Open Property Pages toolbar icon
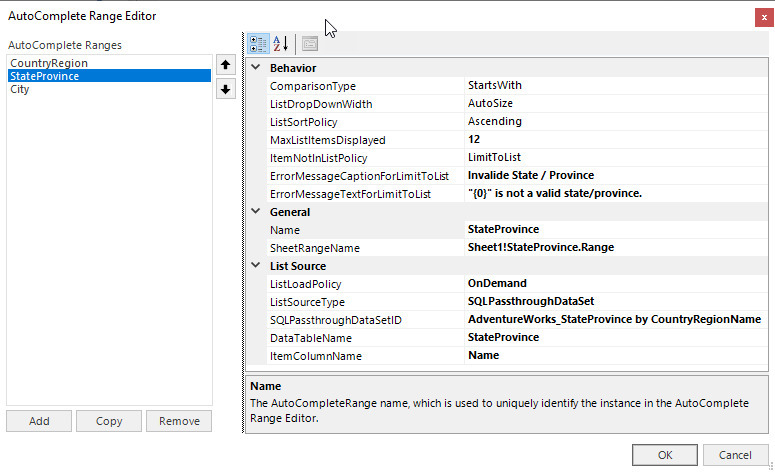Screen dimensions: 775x472 [x=310, y=44]
